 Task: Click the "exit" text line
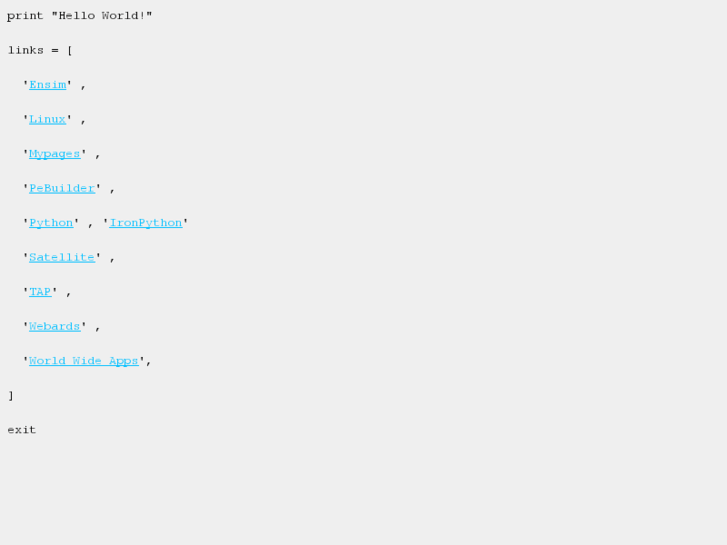point(22,430)
